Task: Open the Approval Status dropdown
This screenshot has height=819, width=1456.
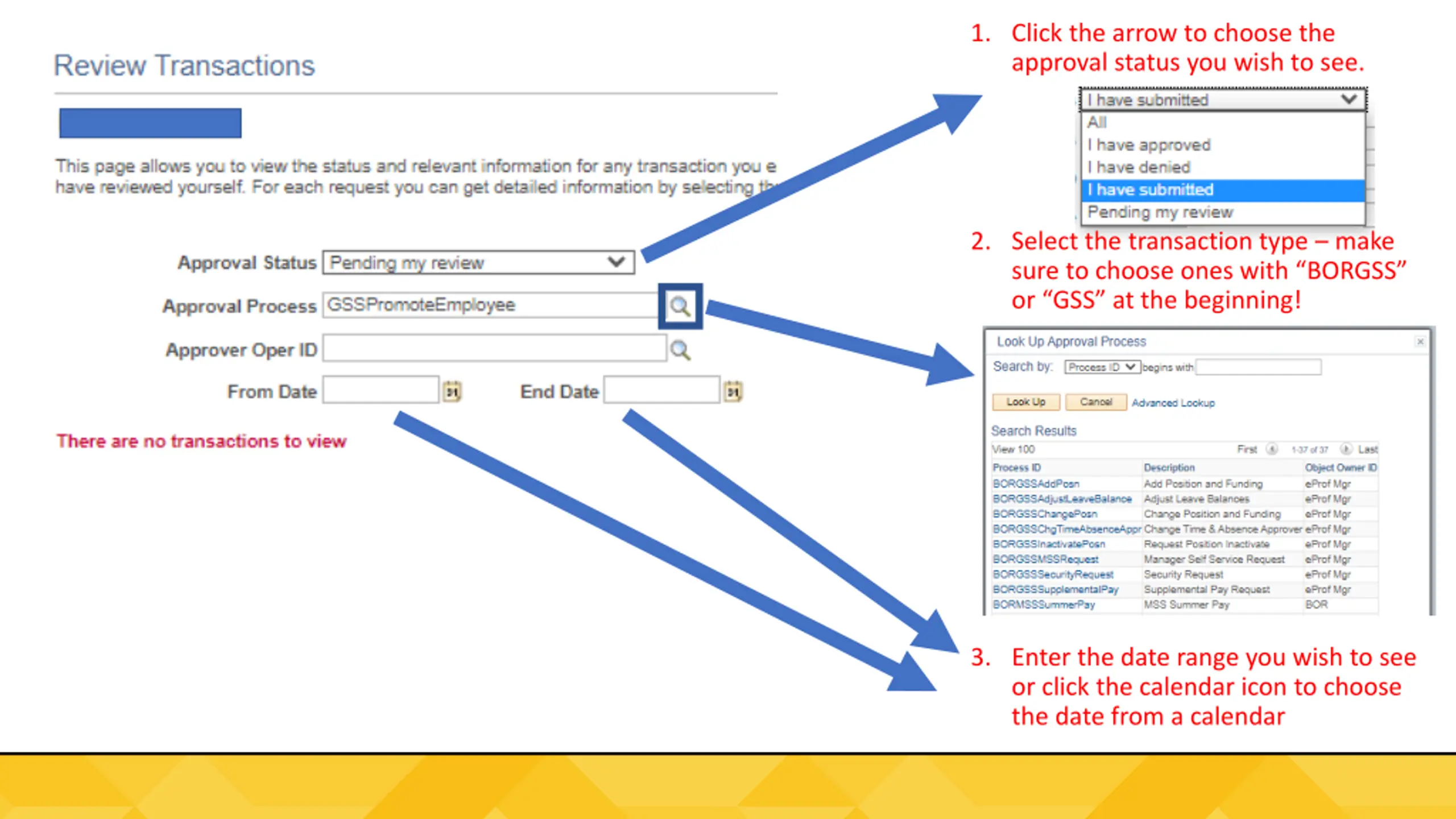Action: tap(478, 262)
